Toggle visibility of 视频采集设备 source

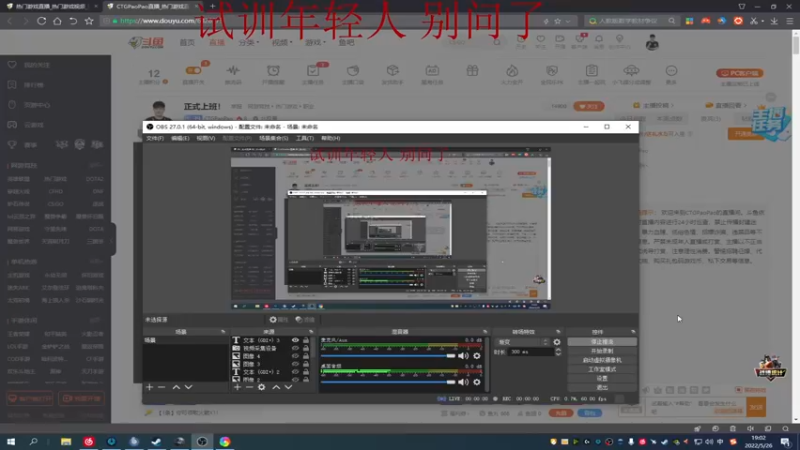pos(295,348)
